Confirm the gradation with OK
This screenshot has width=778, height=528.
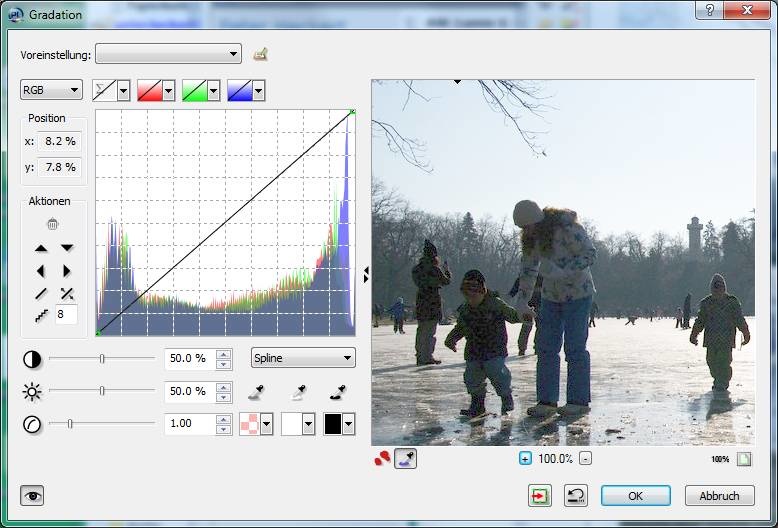tap(635, 496)
